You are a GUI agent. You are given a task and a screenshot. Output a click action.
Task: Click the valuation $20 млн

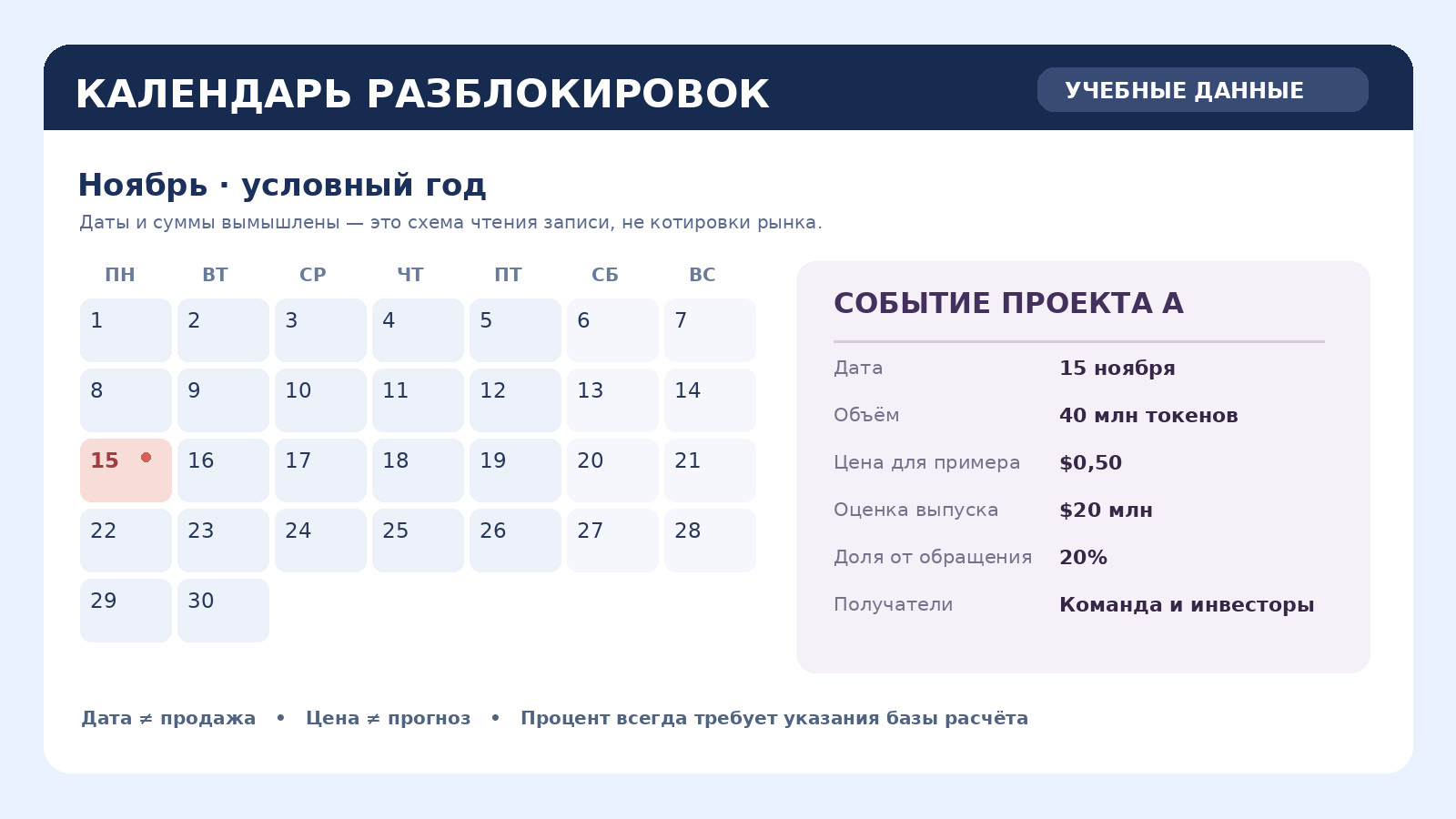[x=1106, y=511]
